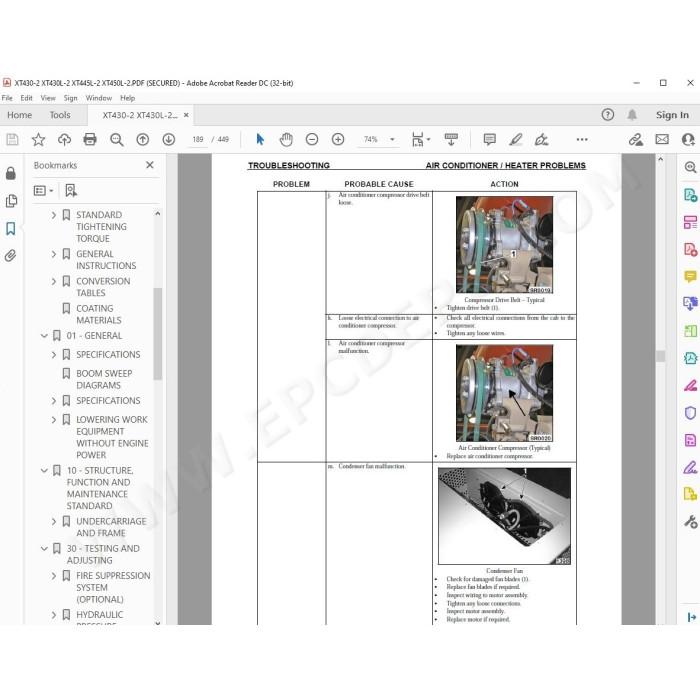Collapse the 01 - GENERAL bookmark

44,336
